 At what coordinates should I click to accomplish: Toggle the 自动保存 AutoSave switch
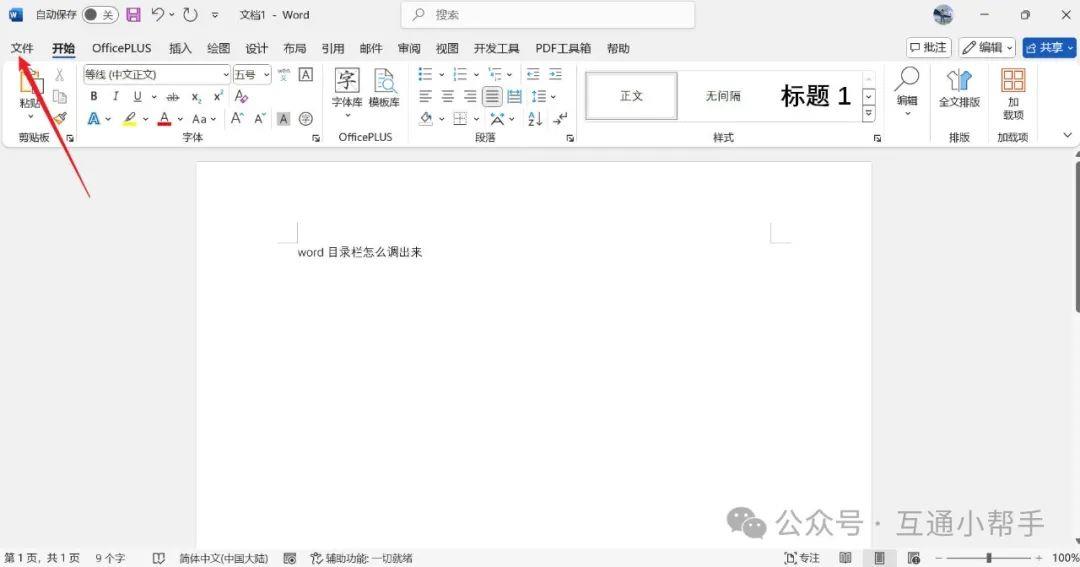click(x=100, y=14)
